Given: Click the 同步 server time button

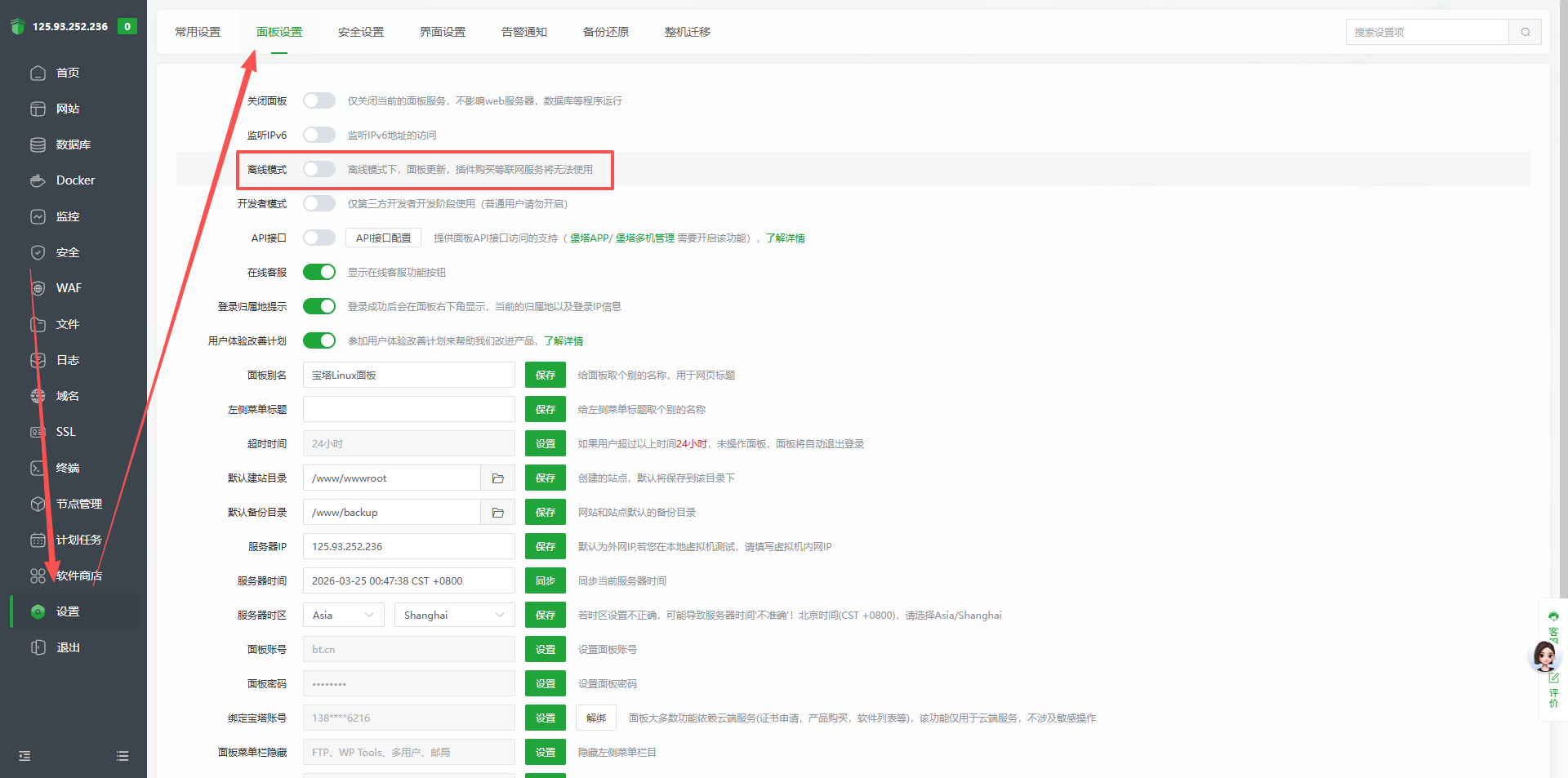Looking at the screenshot, I should [545, 581].
